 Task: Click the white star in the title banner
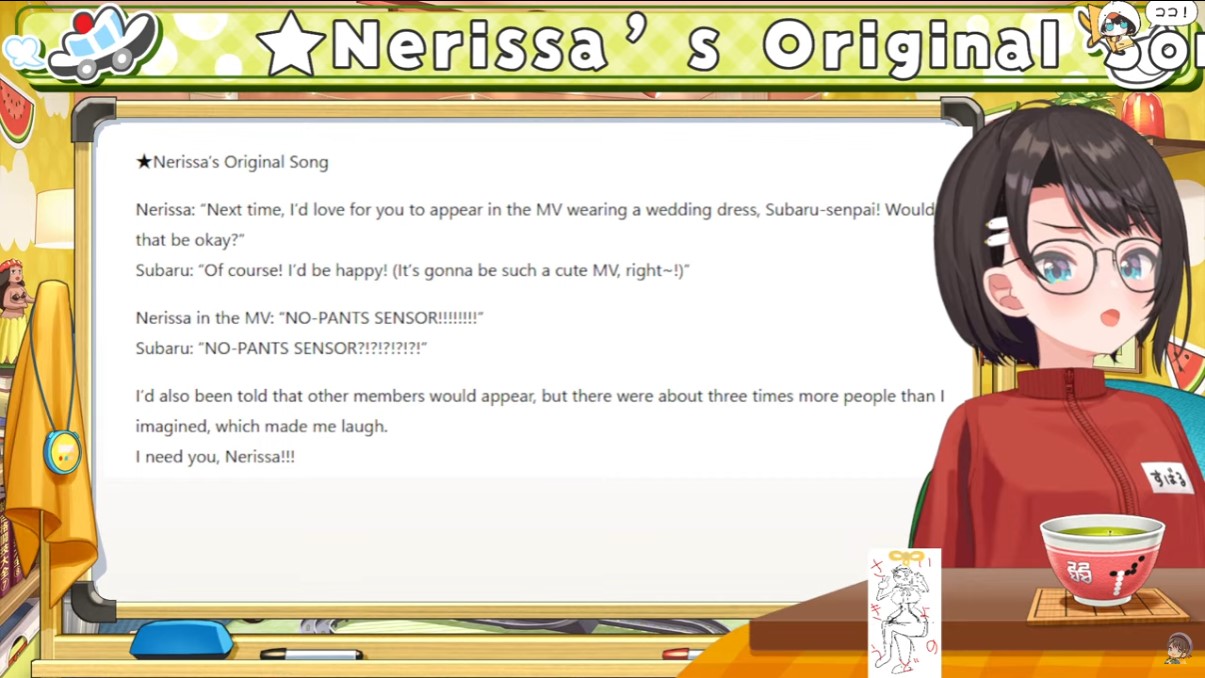[290, 46]
